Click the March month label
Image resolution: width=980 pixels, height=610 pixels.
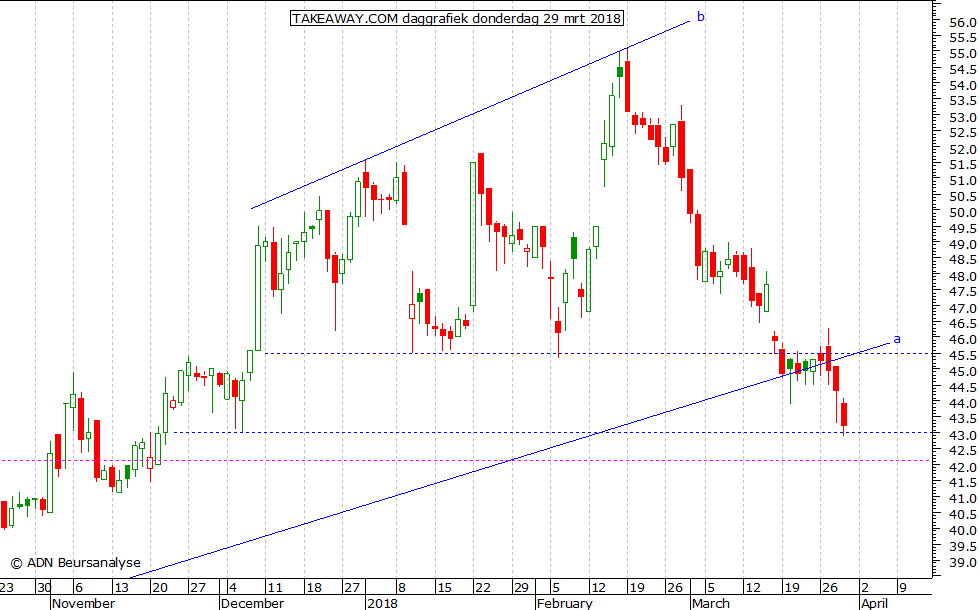(x=711, y=603)
